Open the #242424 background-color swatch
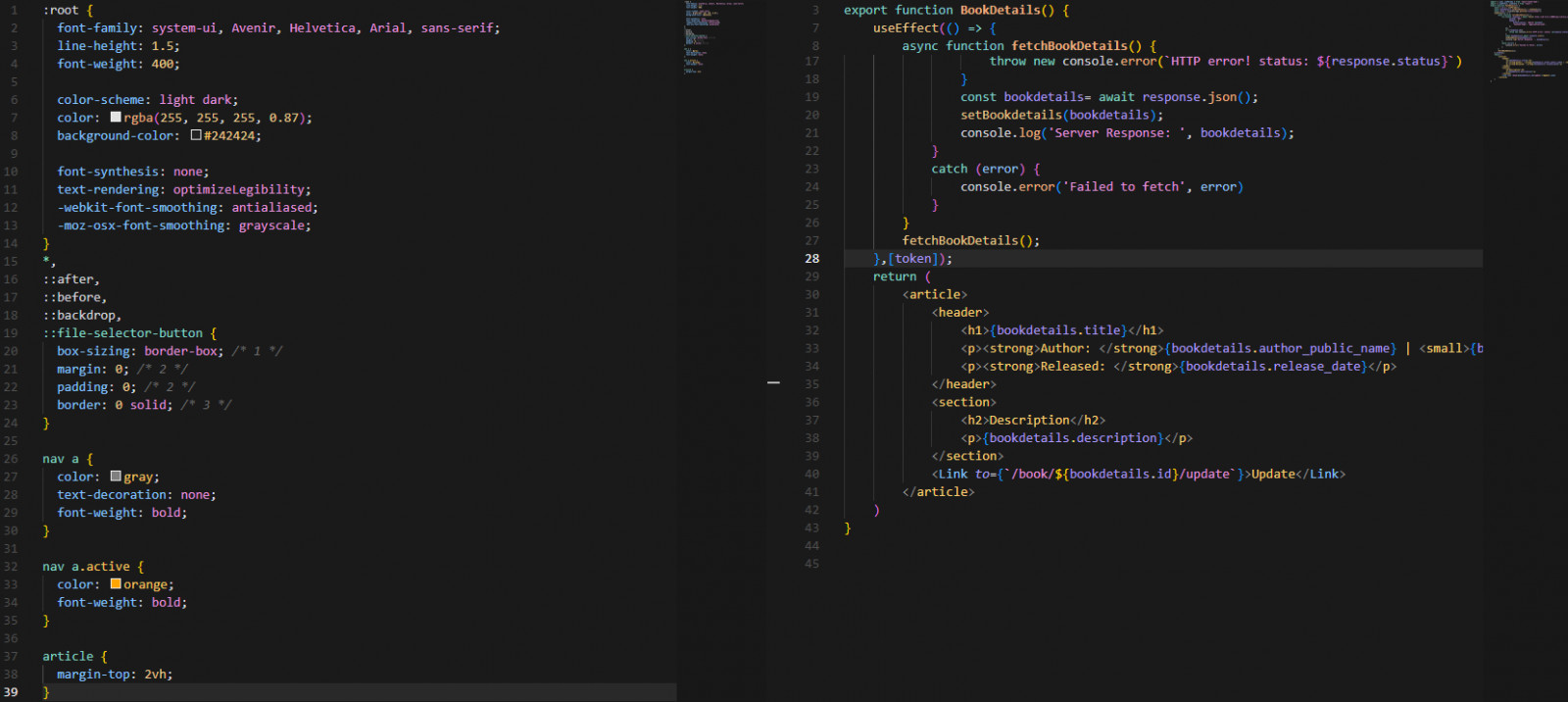Image resolution: width=1568 pixels, height=702 pixels. 196,135
